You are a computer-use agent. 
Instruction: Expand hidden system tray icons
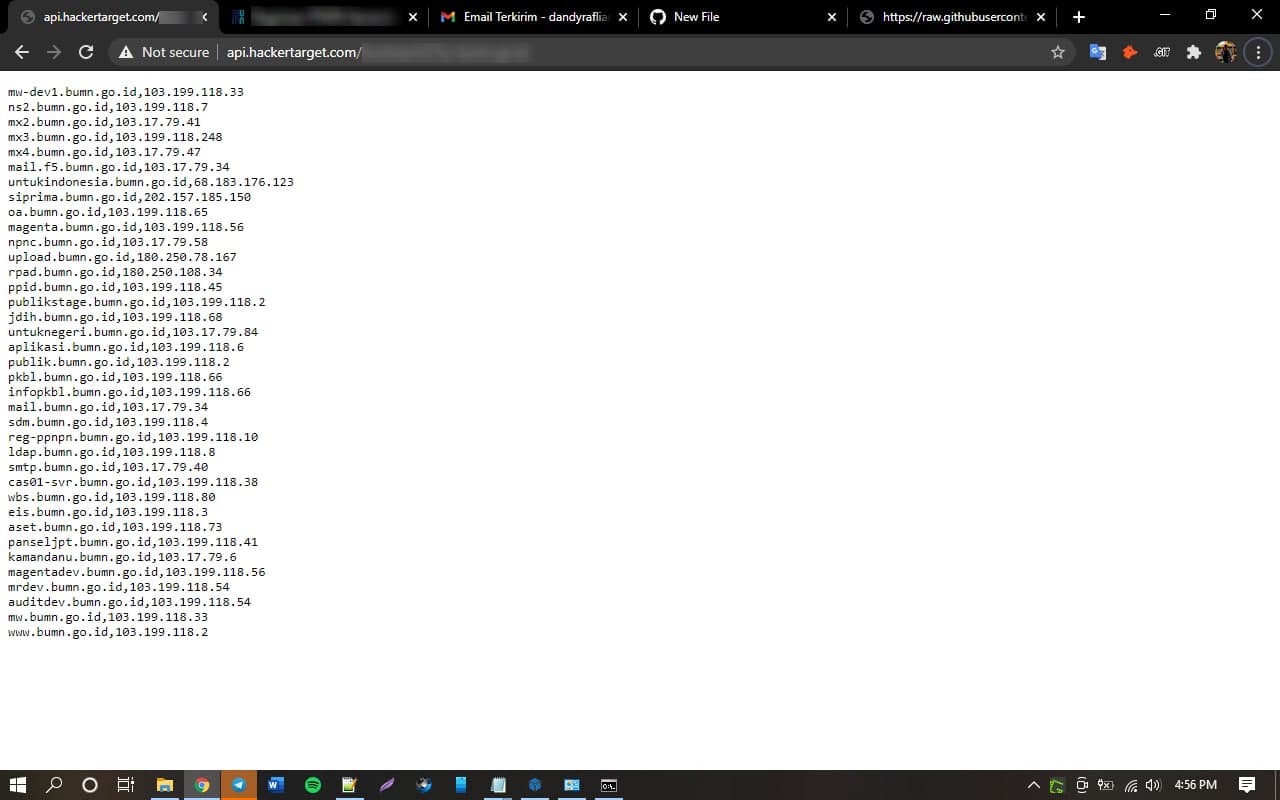(x=1033, y=785)
